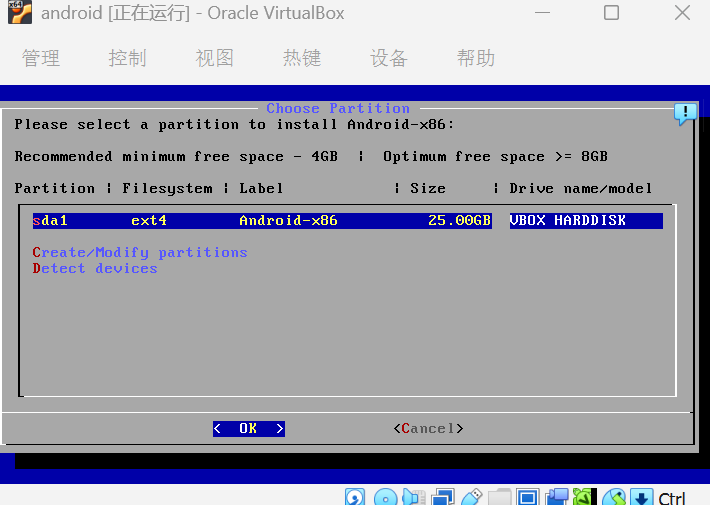
Task: Choose Detect devices option
Action: (95, 269)
